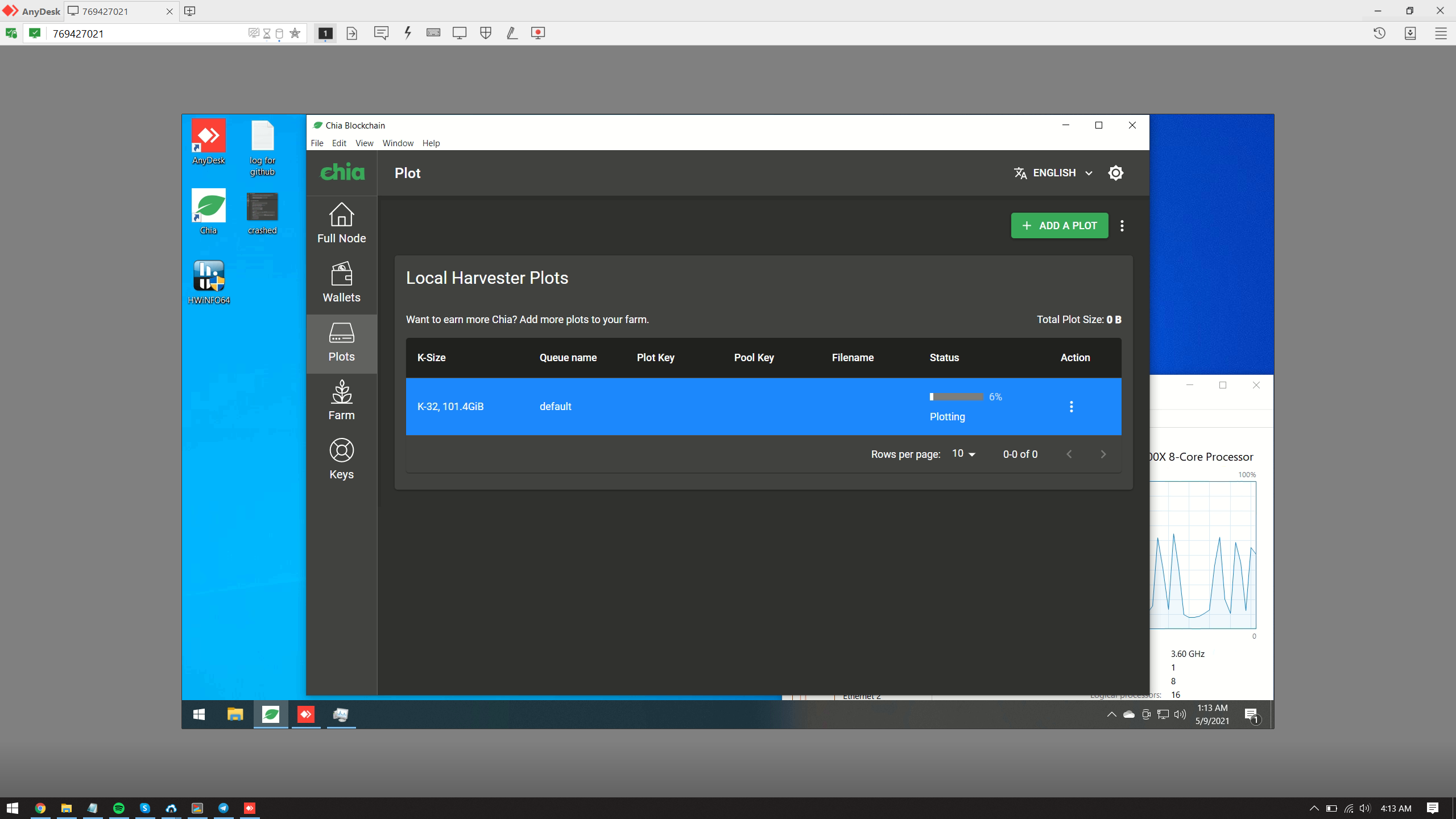Viewport: 1456px width, 819px height.
Task: Click OneDrive cloud icon in remote tray
Action: pos(1129,714)
